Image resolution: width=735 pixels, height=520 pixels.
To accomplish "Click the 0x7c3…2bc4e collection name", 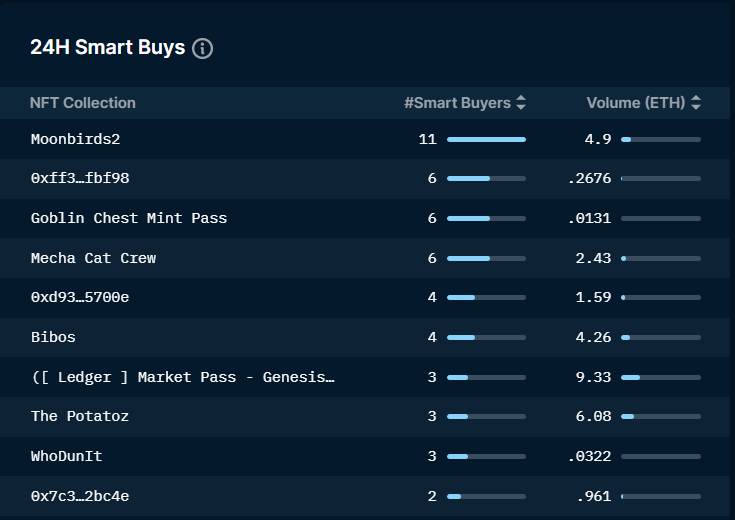I will tap(80, 496).
